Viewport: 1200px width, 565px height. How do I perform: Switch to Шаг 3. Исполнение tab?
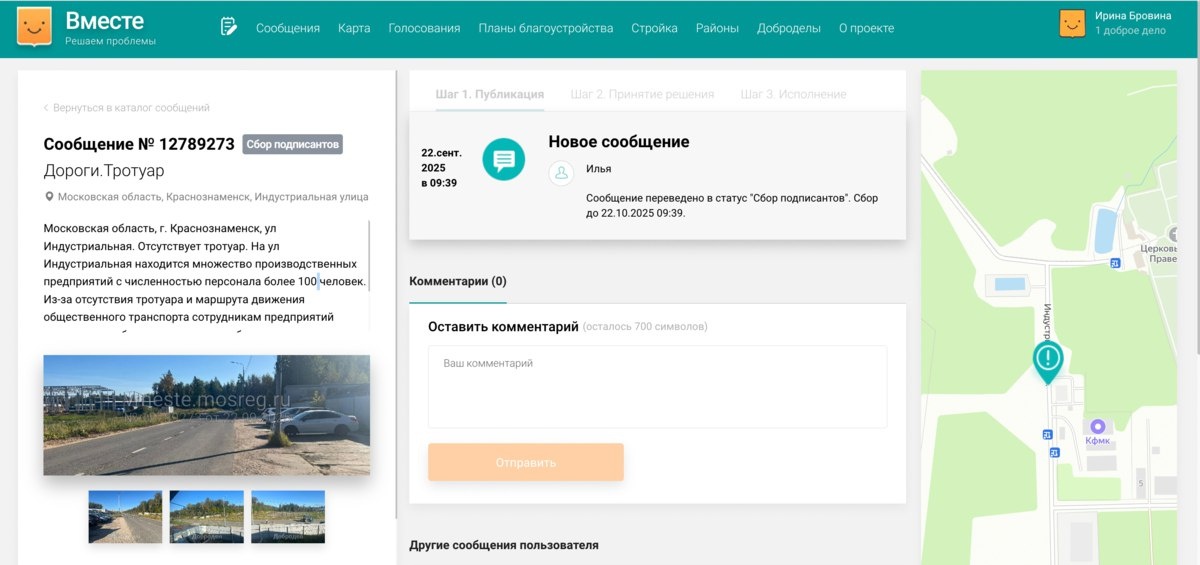click(x=793, y=94)
